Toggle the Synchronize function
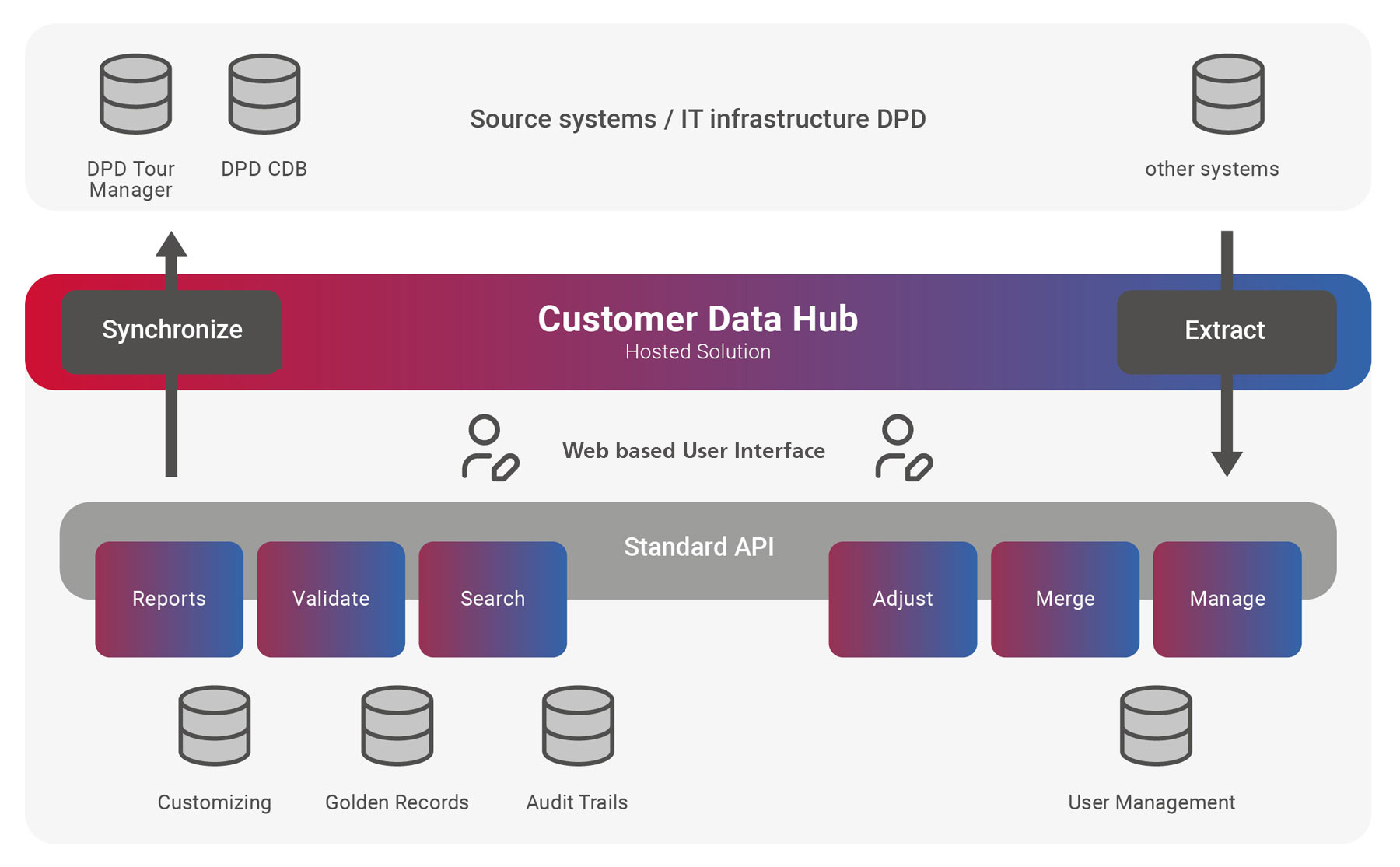This screenshot has width=1400, height=867. (172, 330)
